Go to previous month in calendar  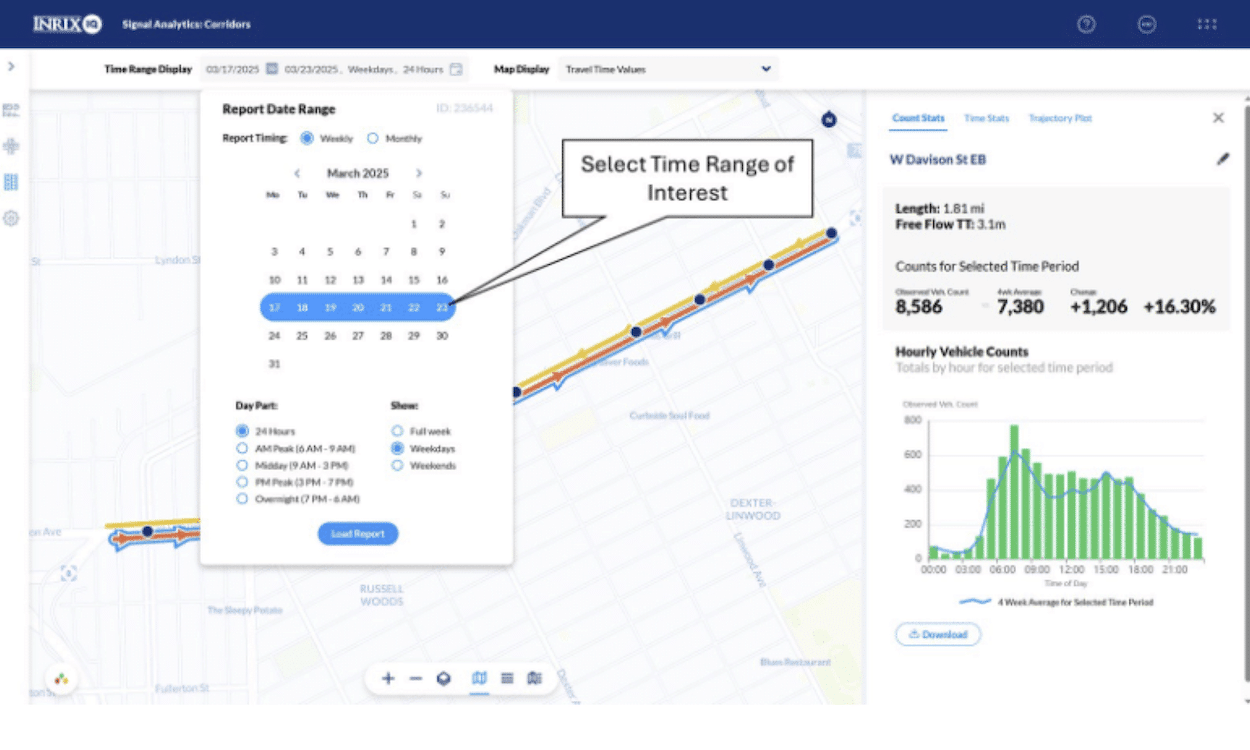tap(297, 173)
